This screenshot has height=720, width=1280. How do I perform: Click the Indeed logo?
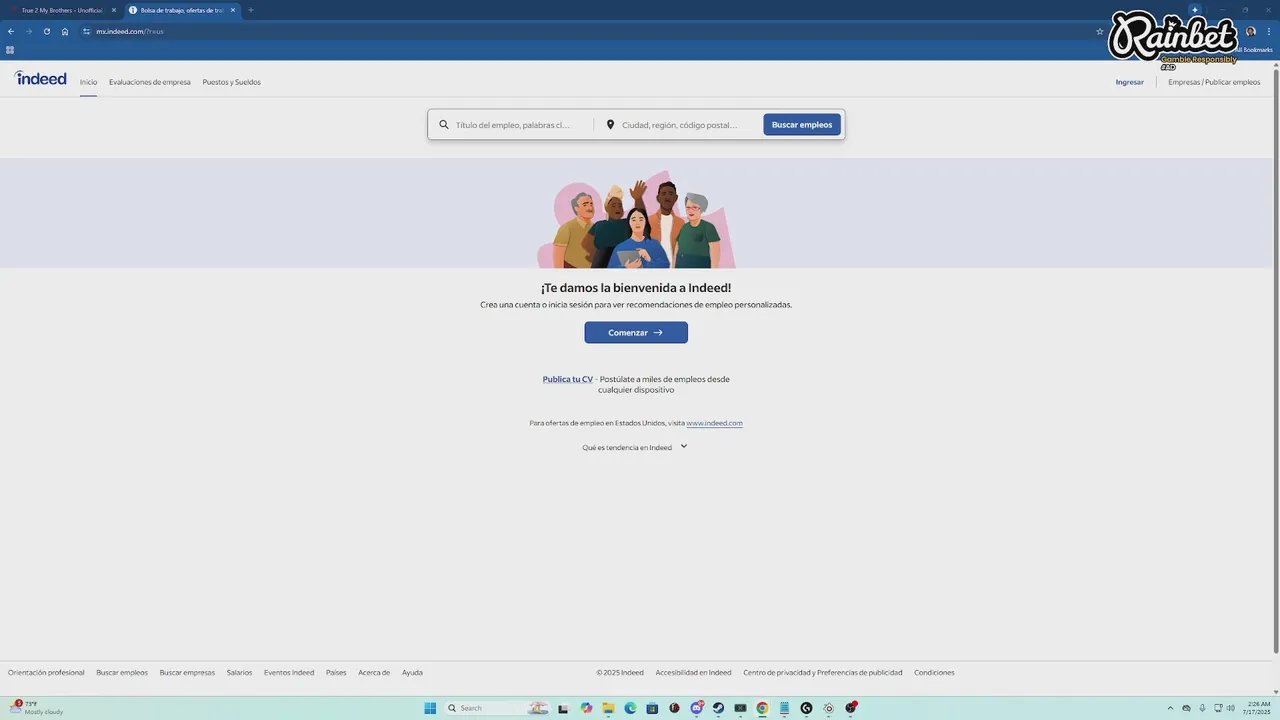tap(41, 78)
